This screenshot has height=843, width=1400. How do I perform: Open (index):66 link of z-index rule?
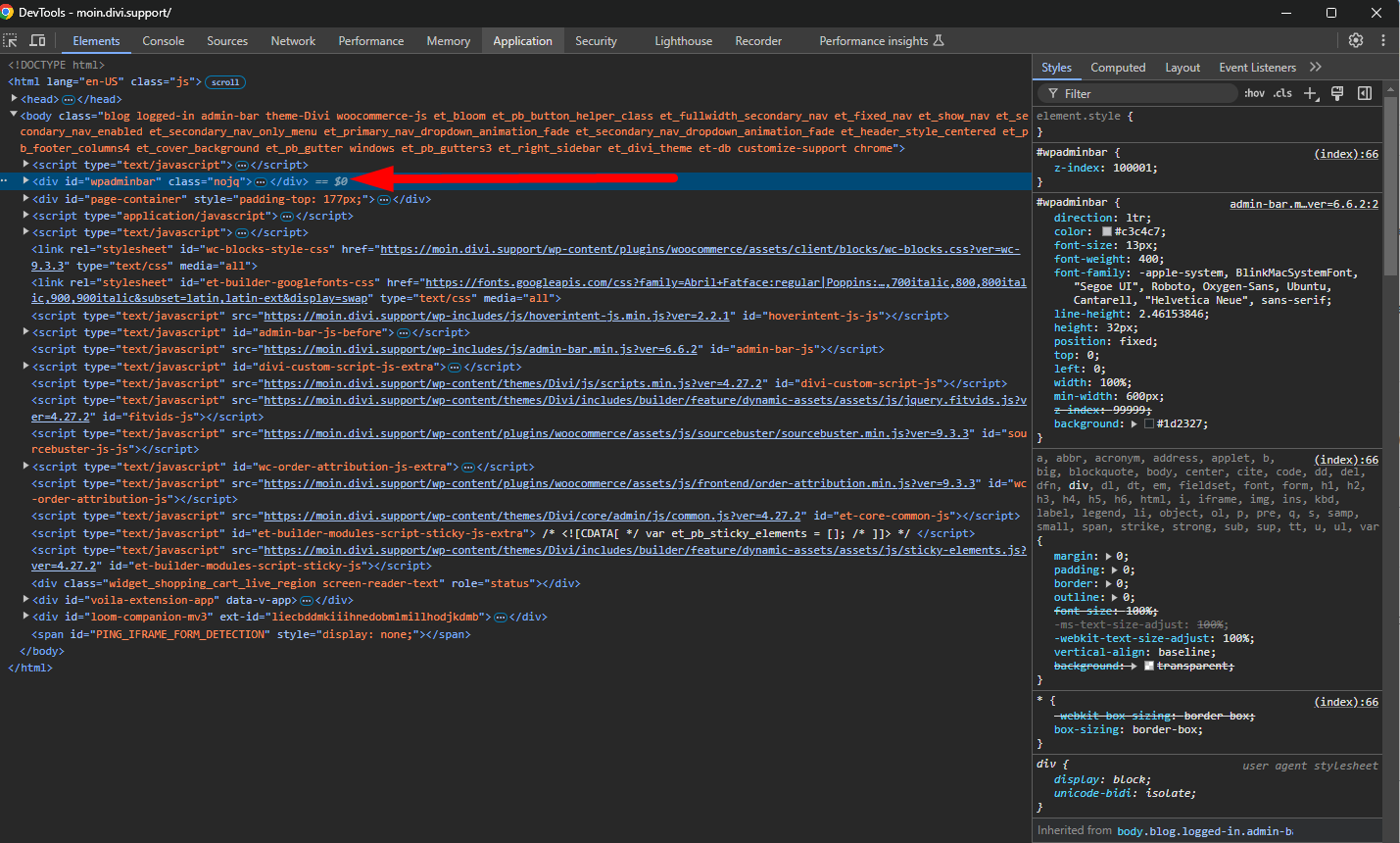tap(1346, 154)
